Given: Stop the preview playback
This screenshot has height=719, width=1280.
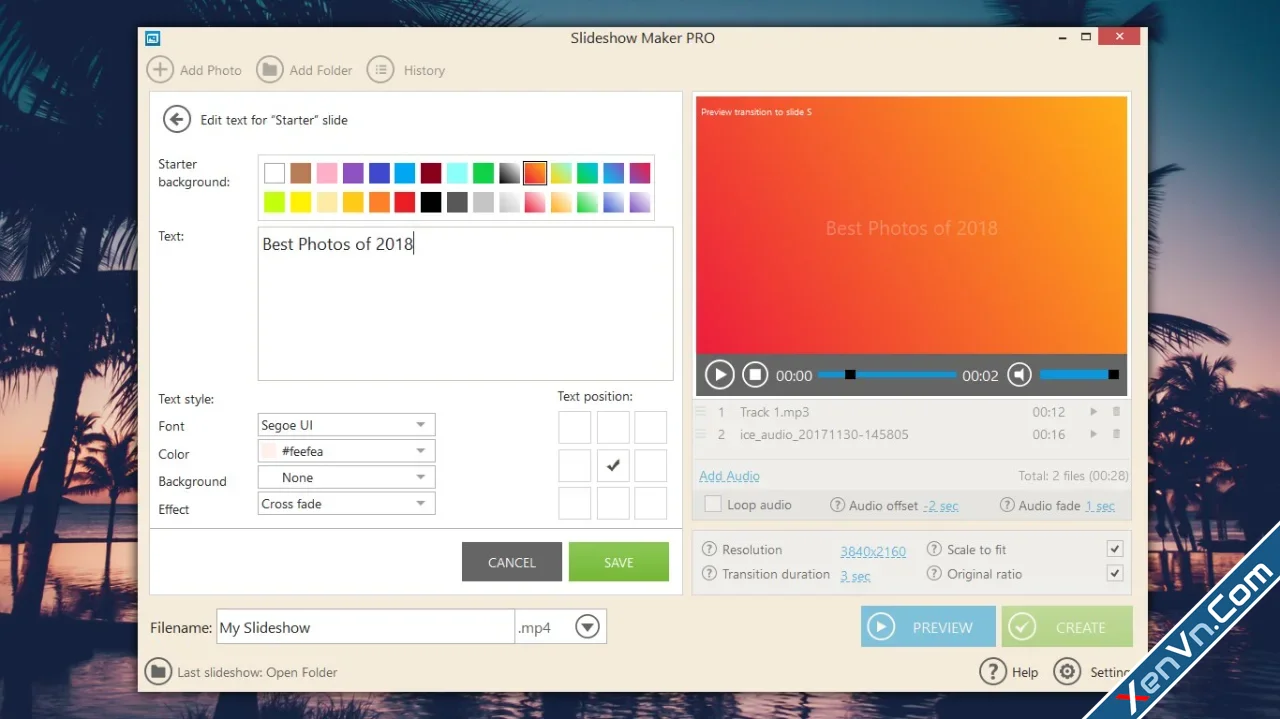Looking at the screenshot, I should [x=755, y=375].
